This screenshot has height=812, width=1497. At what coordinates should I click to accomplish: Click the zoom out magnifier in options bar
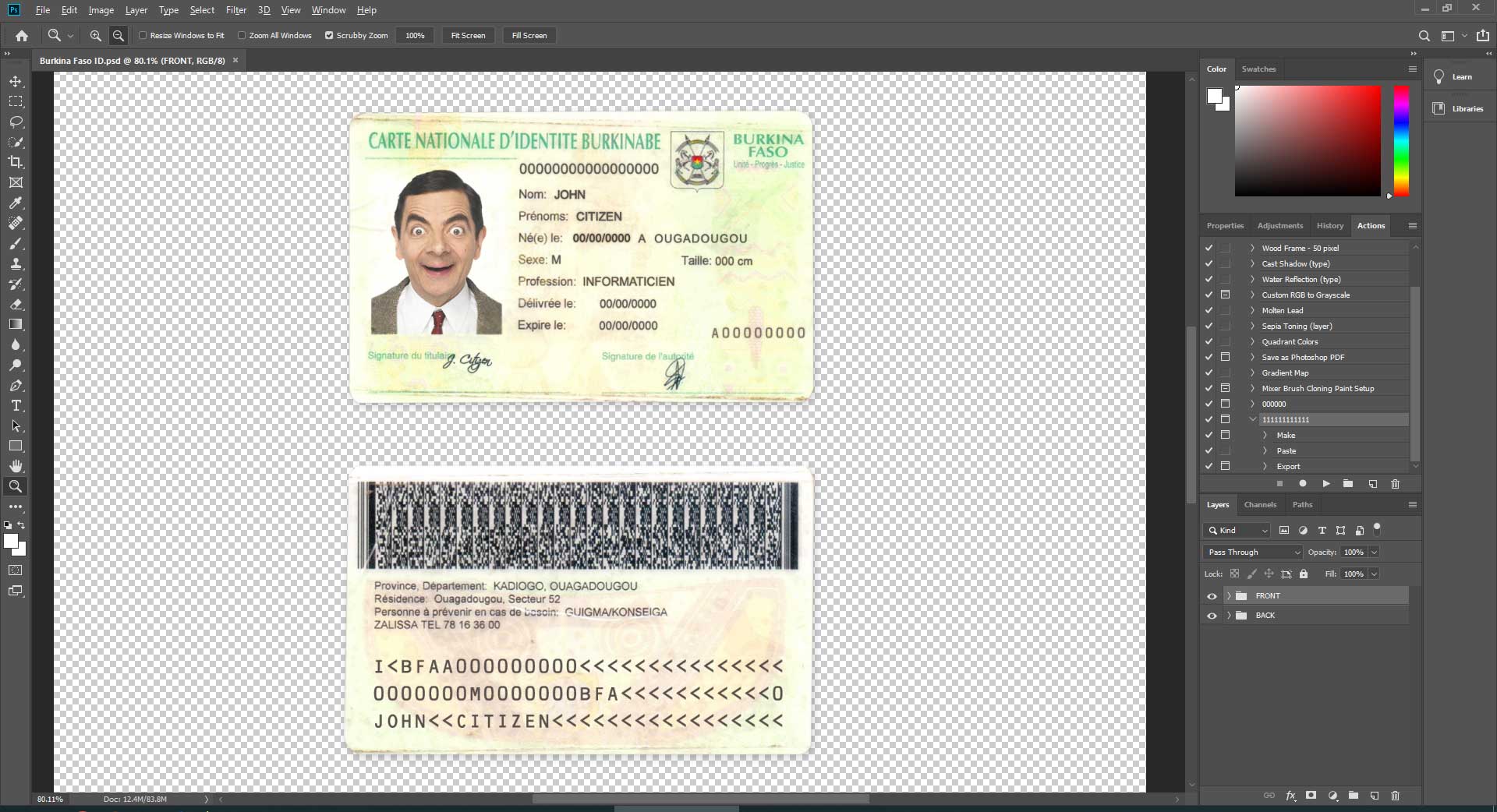(x=119, y=36)
